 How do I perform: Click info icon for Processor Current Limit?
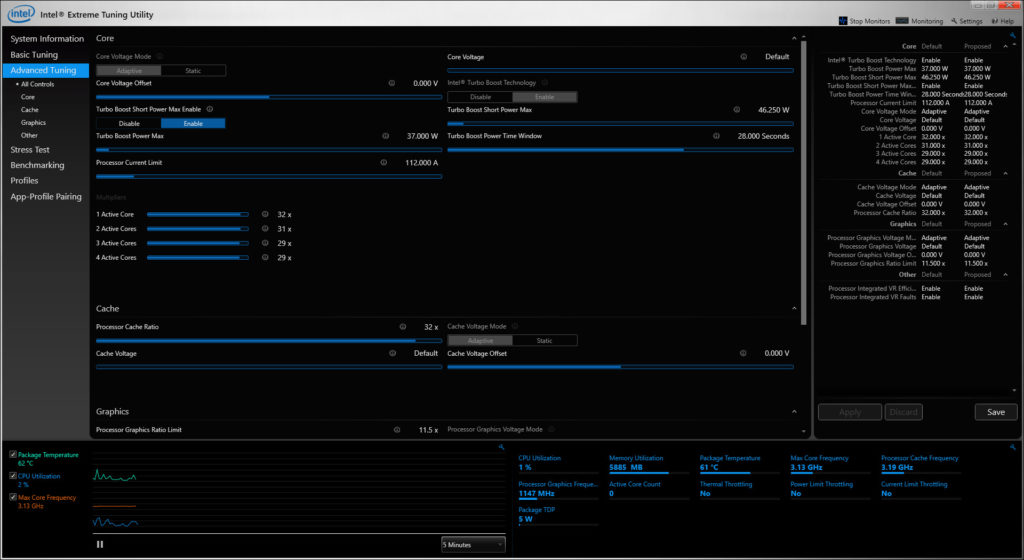coord(383,163)
